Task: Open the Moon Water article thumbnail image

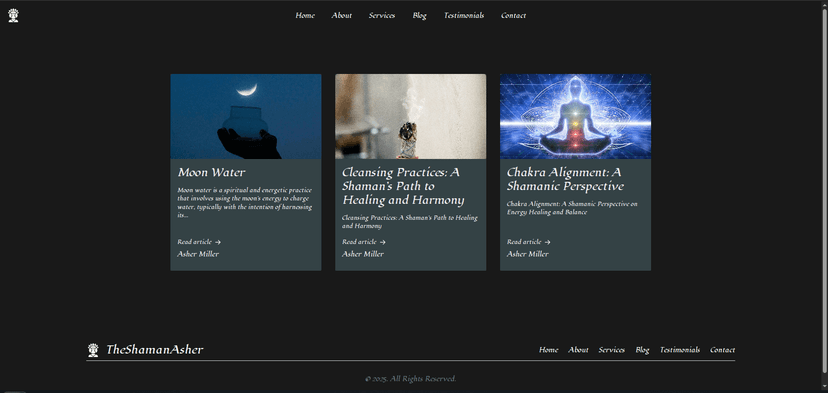Action: click(x=246, y=116)
